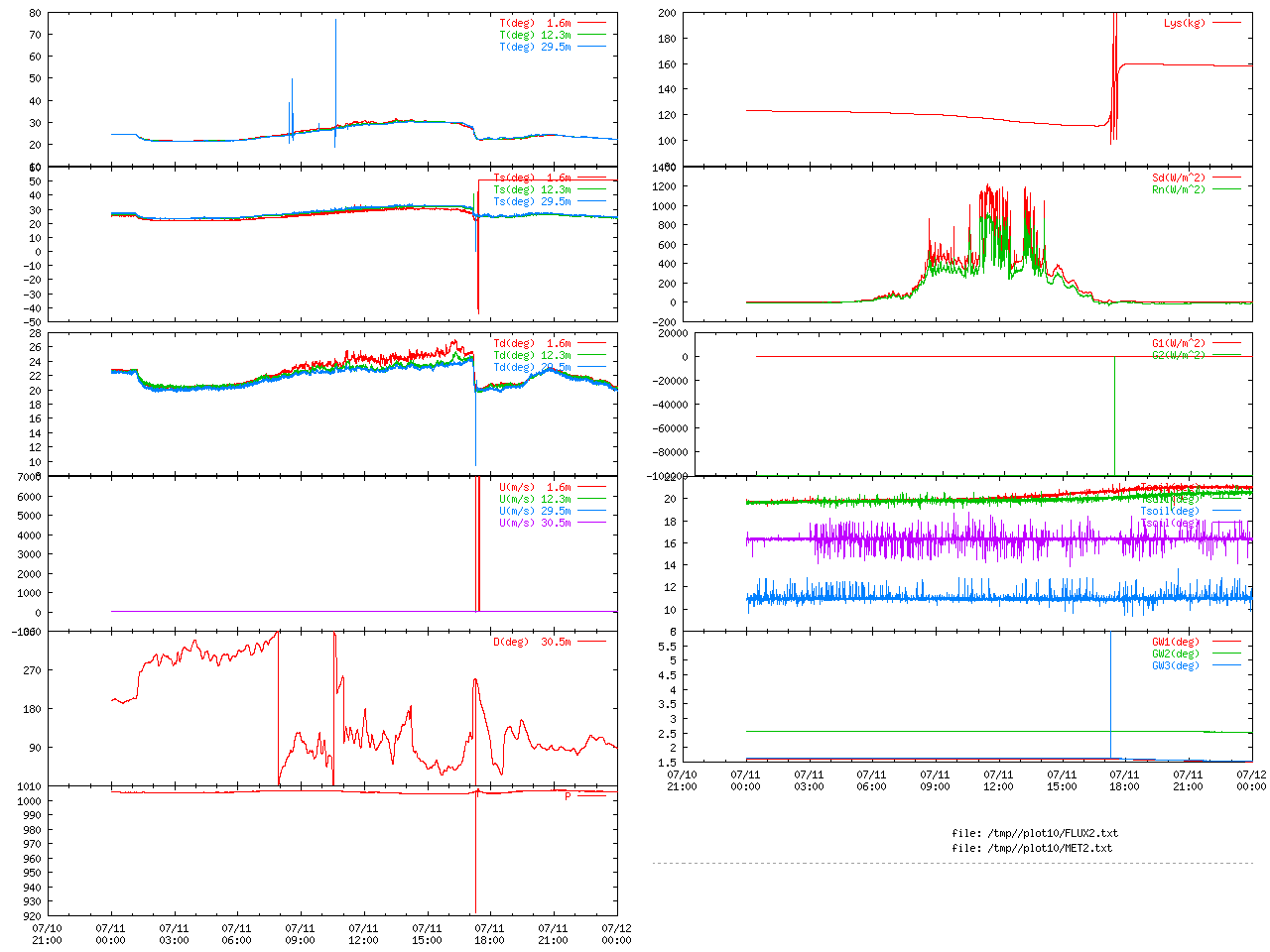Select the "G1(W/m^2)" legend entry
Viewport: 1270px width, 952px height.
click(x=1178, y=343)
